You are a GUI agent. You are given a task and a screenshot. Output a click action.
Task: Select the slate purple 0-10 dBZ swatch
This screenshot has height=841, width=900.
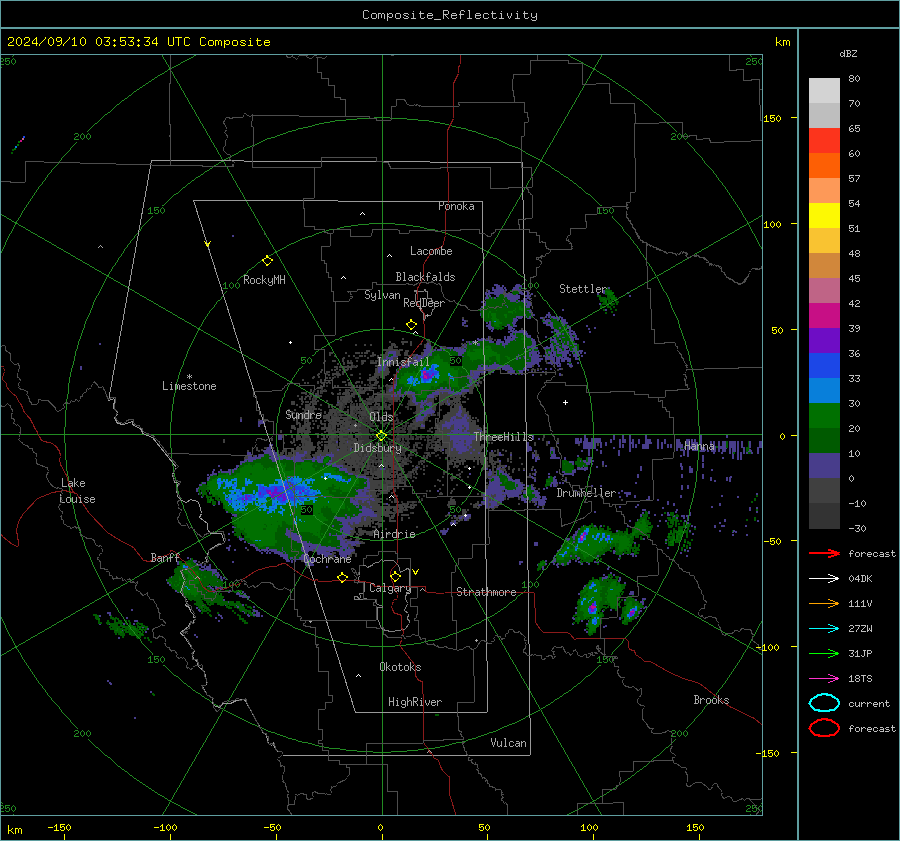pyautogui.click(x=824, y=466)
